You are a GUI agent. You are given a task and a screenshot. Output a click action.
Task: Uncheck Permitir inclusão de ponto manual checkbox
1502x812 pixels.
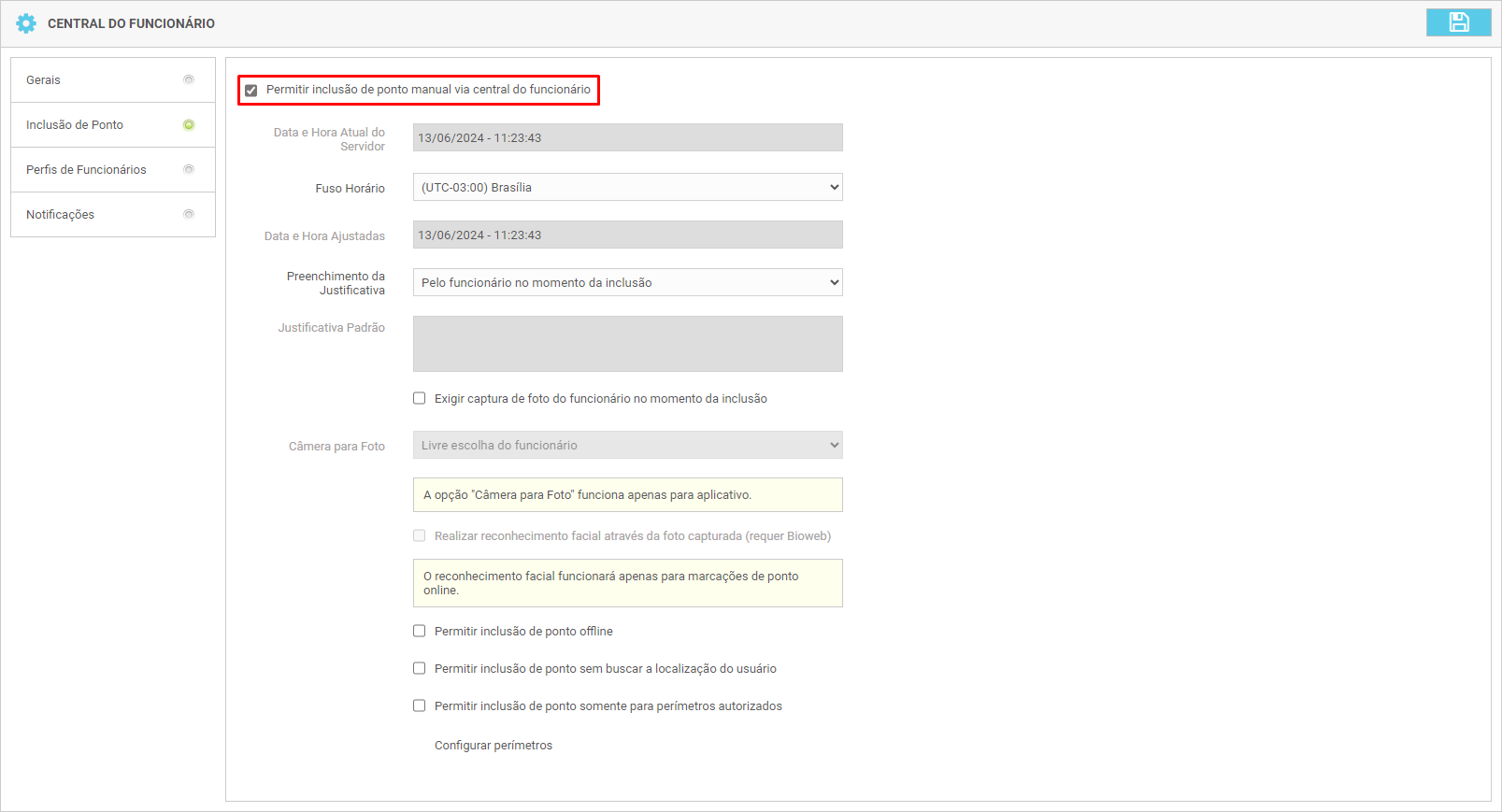[x=251, y=91]
